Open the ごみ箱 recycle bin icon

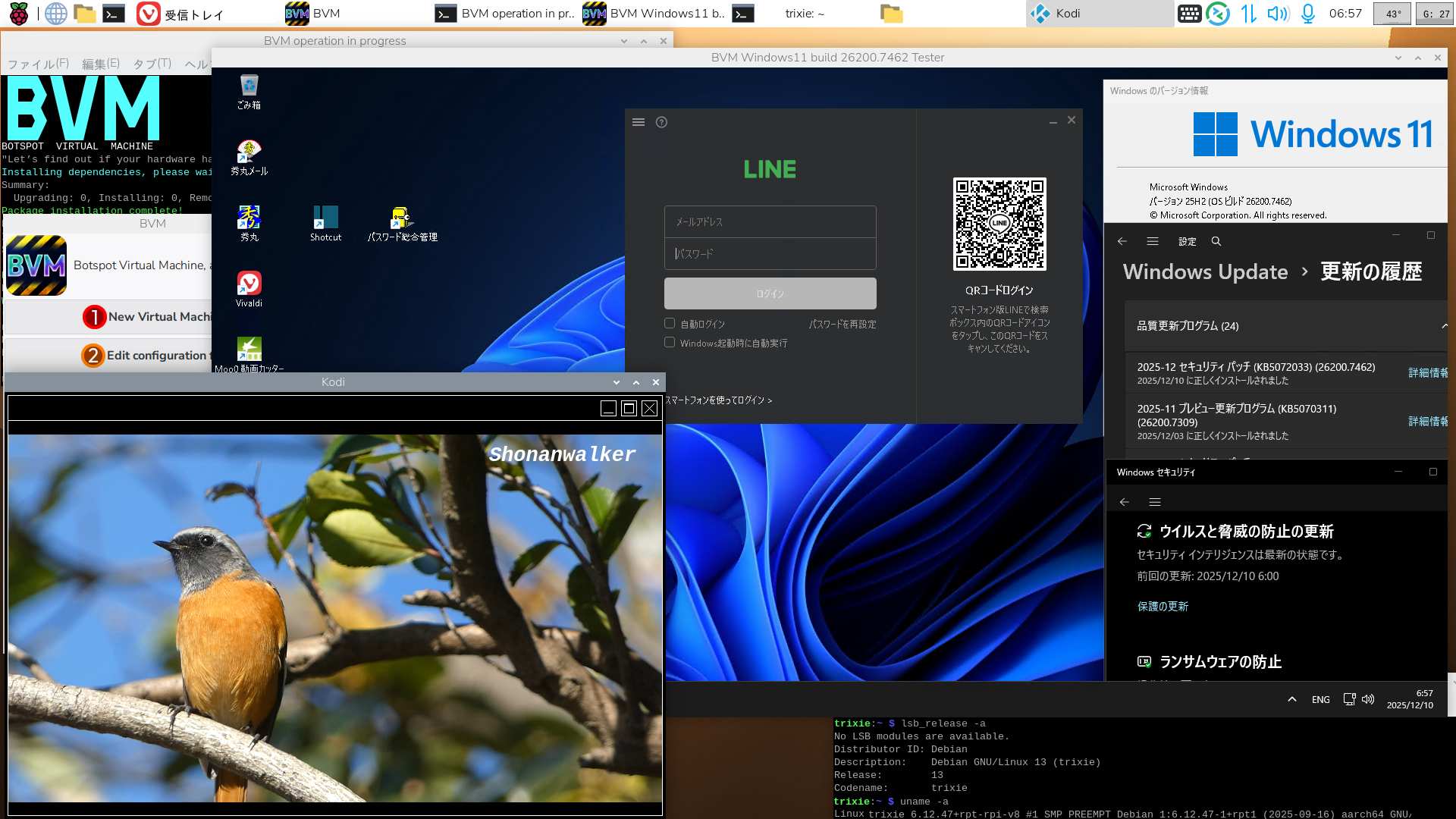click(249, 86)
